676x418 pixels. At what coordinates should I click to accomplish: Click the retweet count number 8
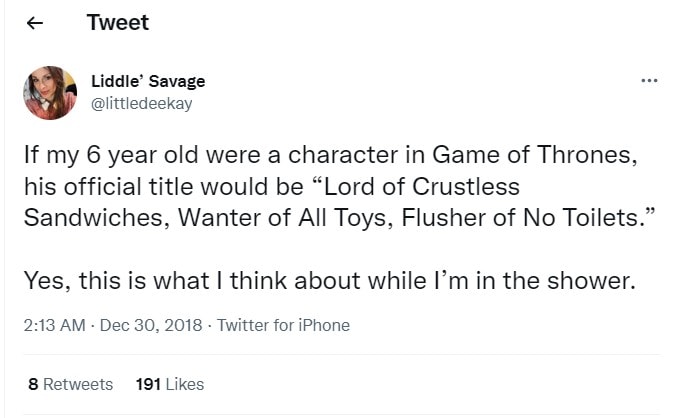pos(34,384)
